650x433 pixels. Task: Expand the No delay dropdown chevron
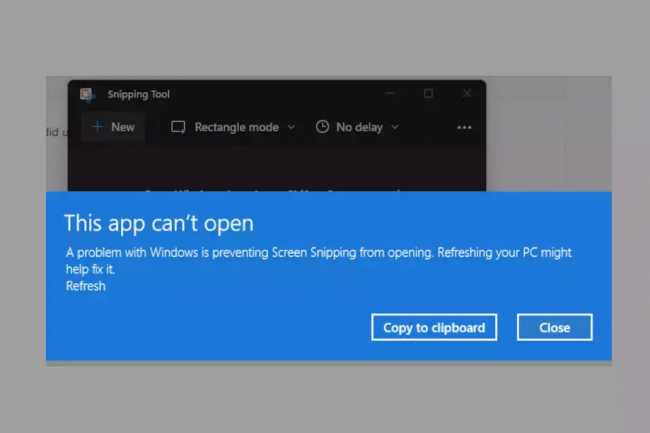[x=395, y=127]
